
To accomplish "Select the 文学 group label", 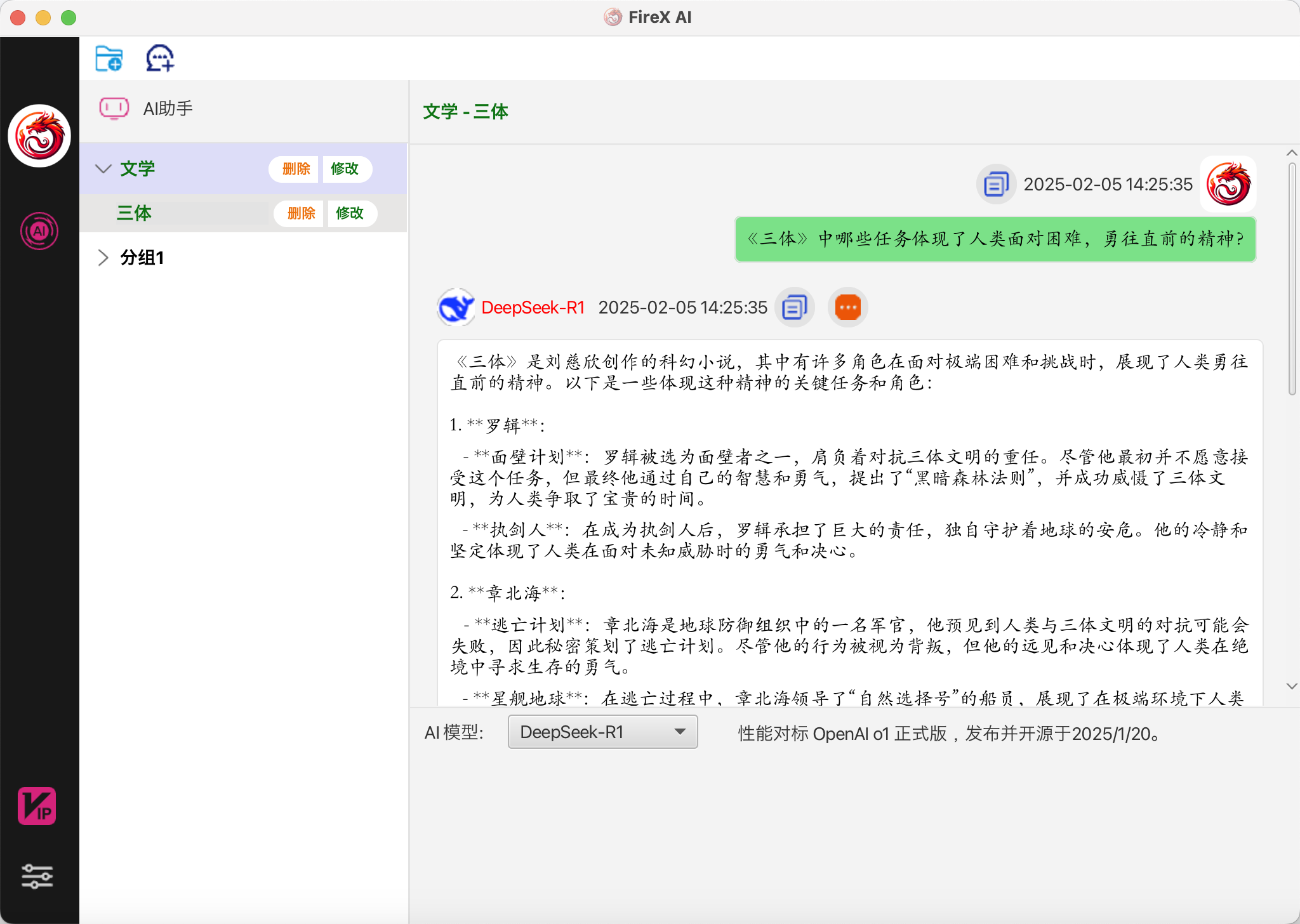I will (138, 169).
